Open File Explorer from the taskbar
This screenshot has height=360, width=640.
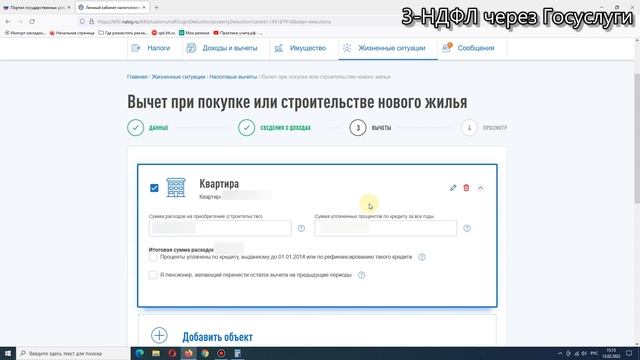pos(156,353)
